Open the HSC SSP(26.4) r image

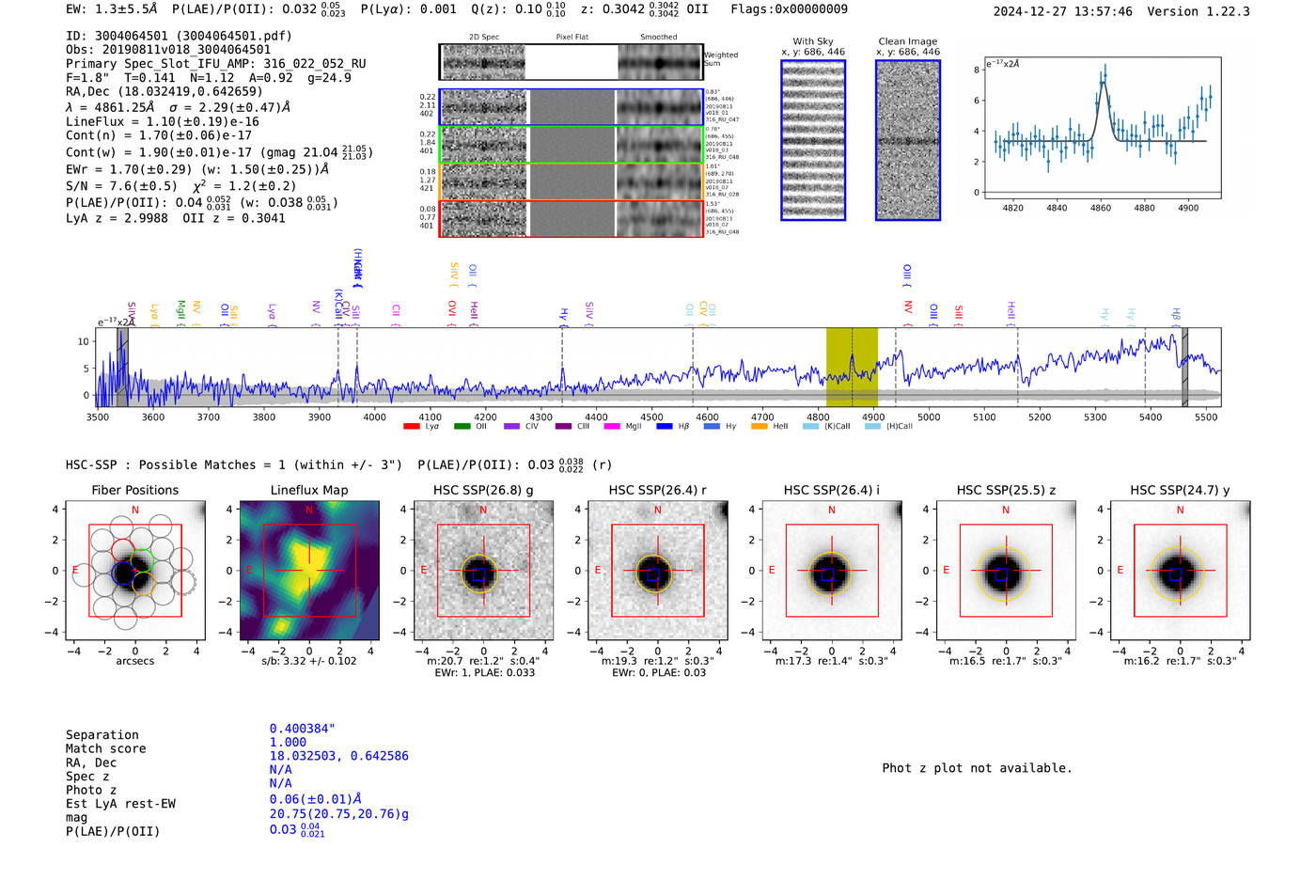point(658,571)
